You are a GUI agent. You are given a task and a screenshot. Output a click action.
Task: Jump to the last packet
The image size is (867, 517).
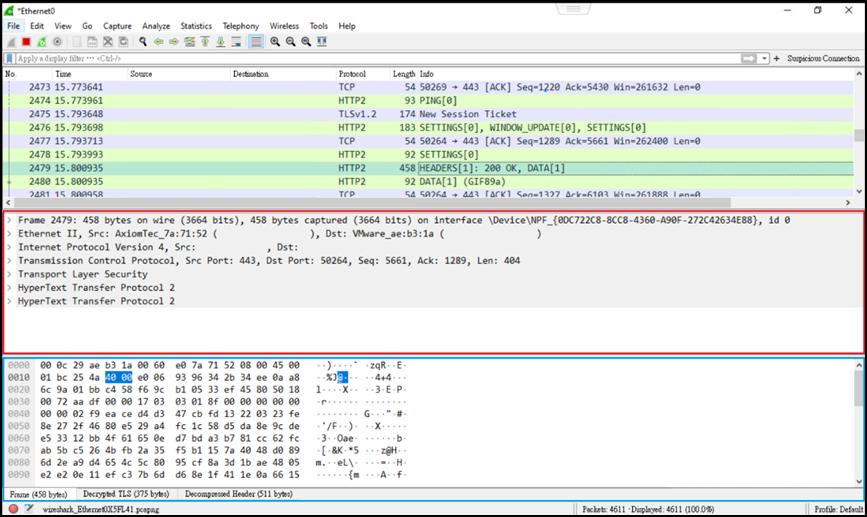[221, 42]
